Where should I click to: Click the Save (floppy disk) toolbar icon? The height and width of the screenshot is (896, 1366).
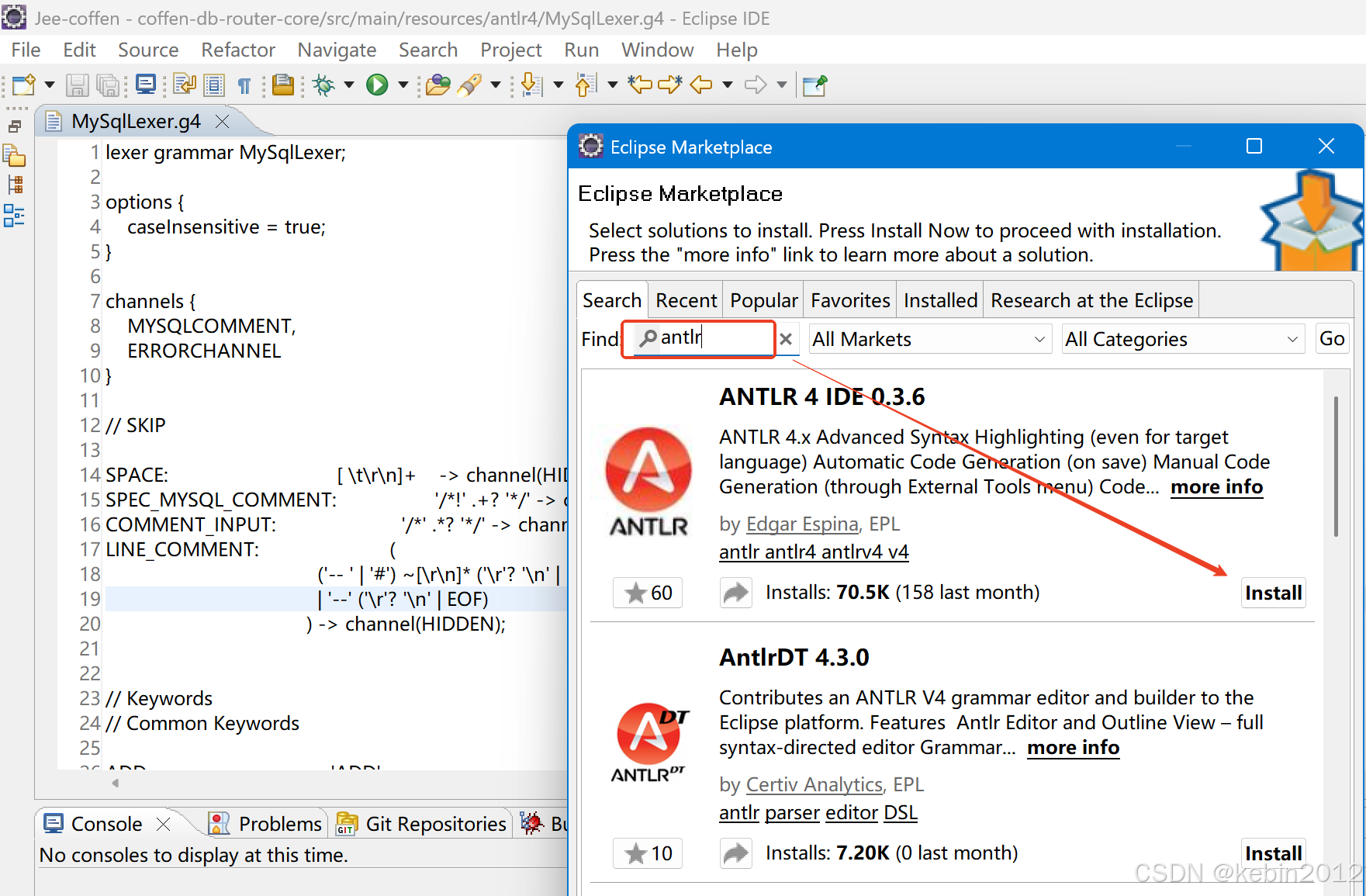tap(77, 85)
